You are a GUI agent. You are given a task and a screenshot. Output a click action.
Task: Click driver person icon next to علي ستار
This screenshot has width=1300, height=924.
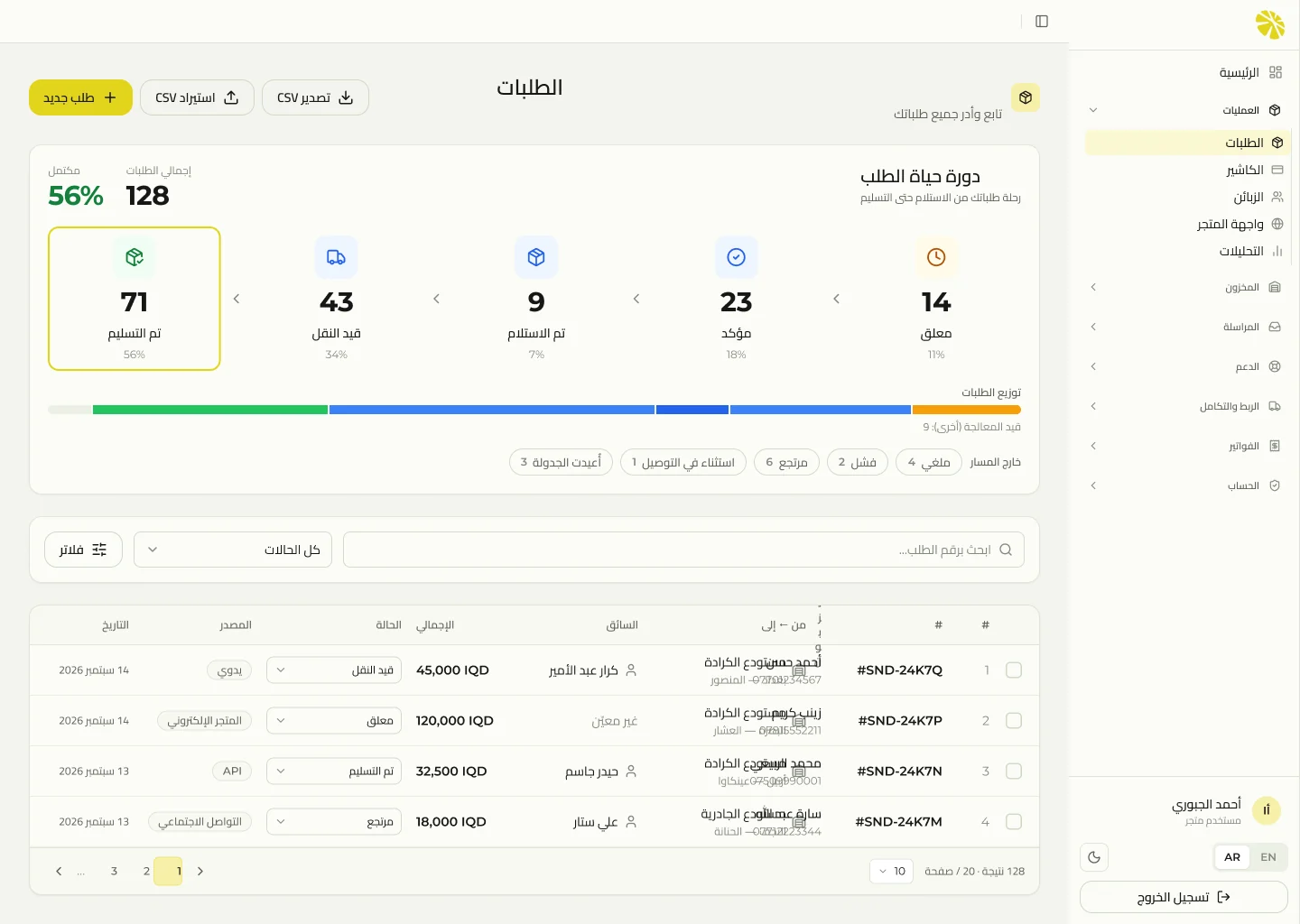[631, 822]
